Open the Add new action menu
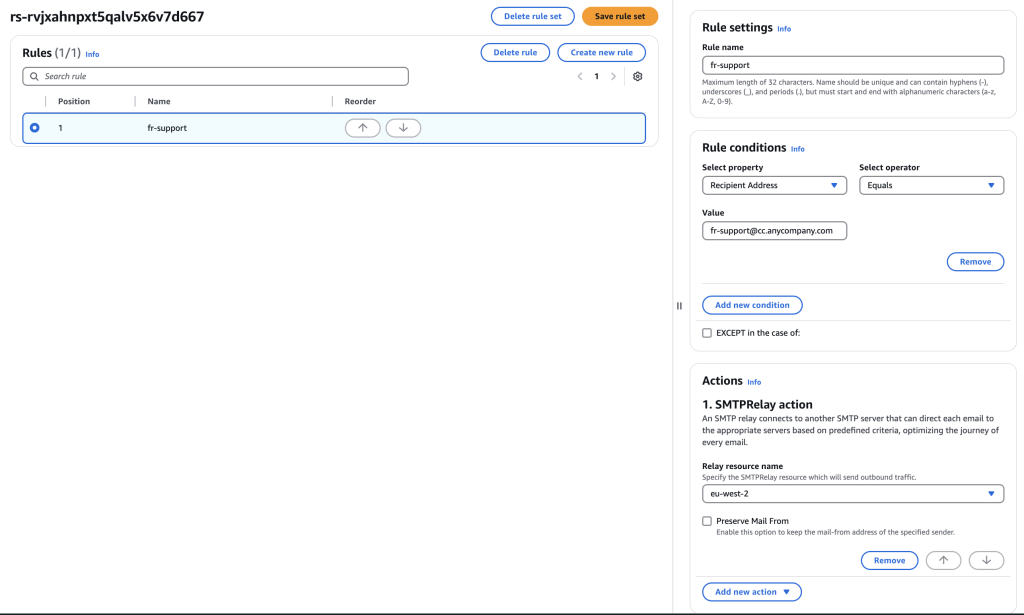 click(x=752, y=592)
